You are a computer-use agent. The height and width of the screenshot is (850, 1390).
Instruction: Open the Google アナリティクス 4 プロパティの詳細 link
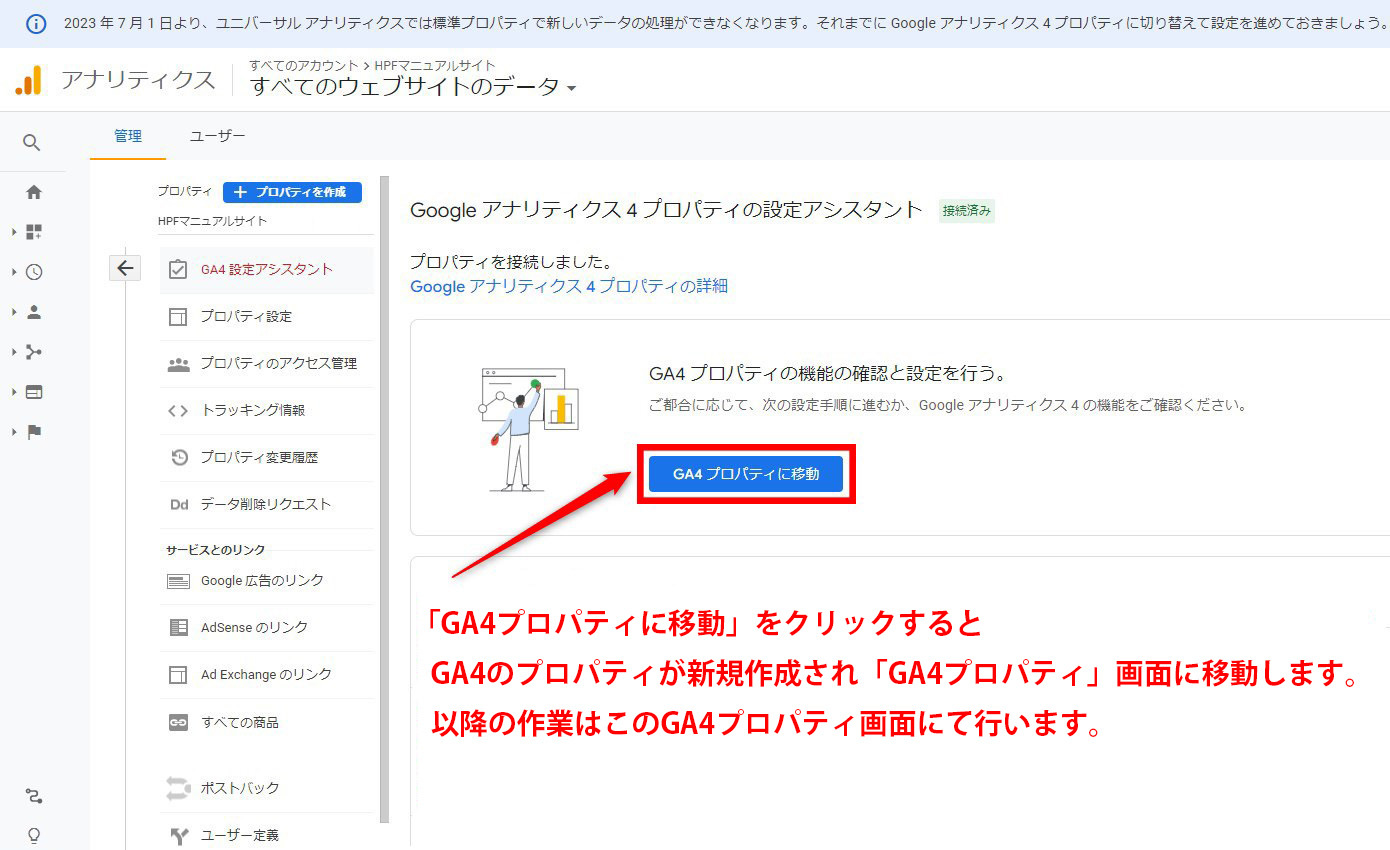(569, 286)
